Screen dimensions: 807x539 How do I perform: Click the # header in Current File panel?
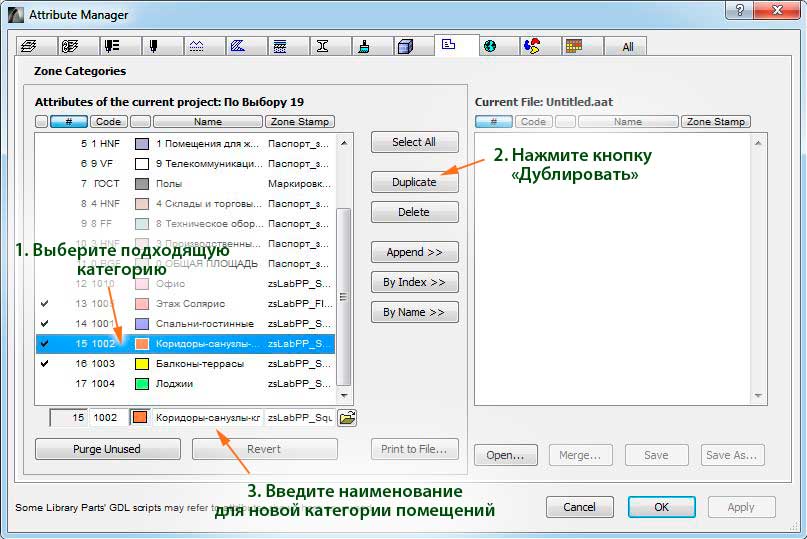coord(494,121)
